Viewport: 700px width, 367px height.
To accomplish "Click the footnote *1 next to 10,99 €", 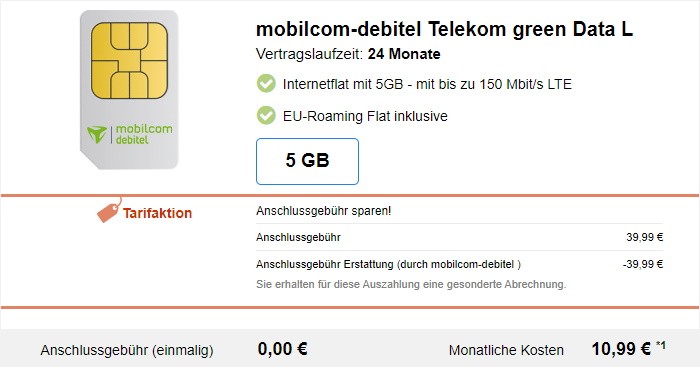I will click(x=661, y=345).
